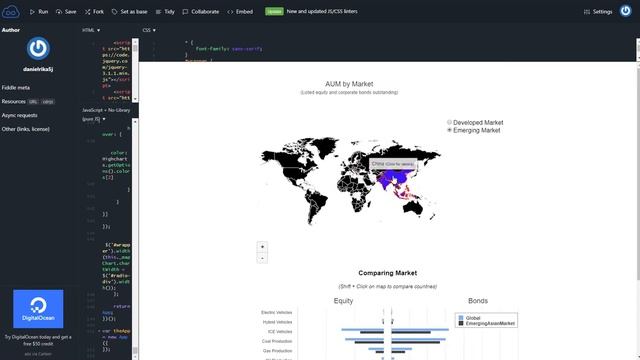Click Australia on the world map
Viewport: 640px width, 360px height.
click(413, 207)
